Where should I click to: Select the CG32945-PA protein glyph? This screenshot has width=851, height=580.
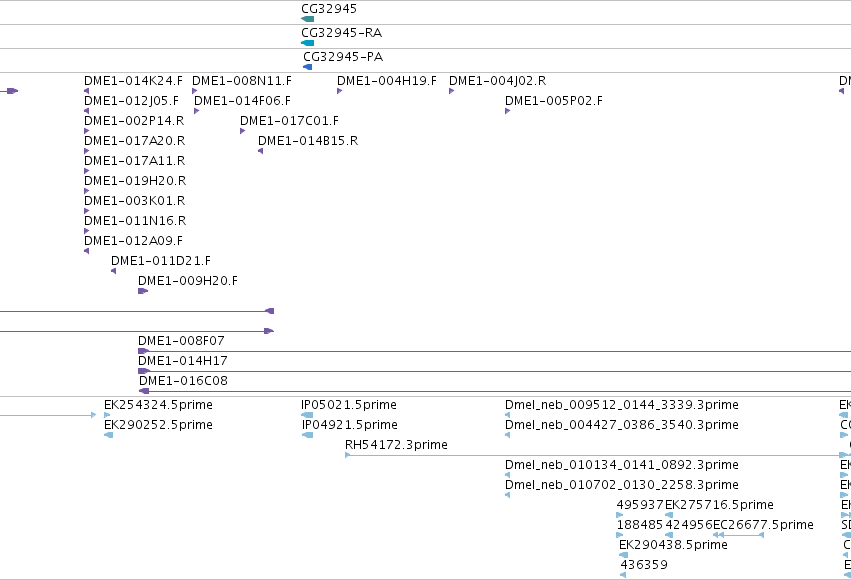tap(308, 67)
